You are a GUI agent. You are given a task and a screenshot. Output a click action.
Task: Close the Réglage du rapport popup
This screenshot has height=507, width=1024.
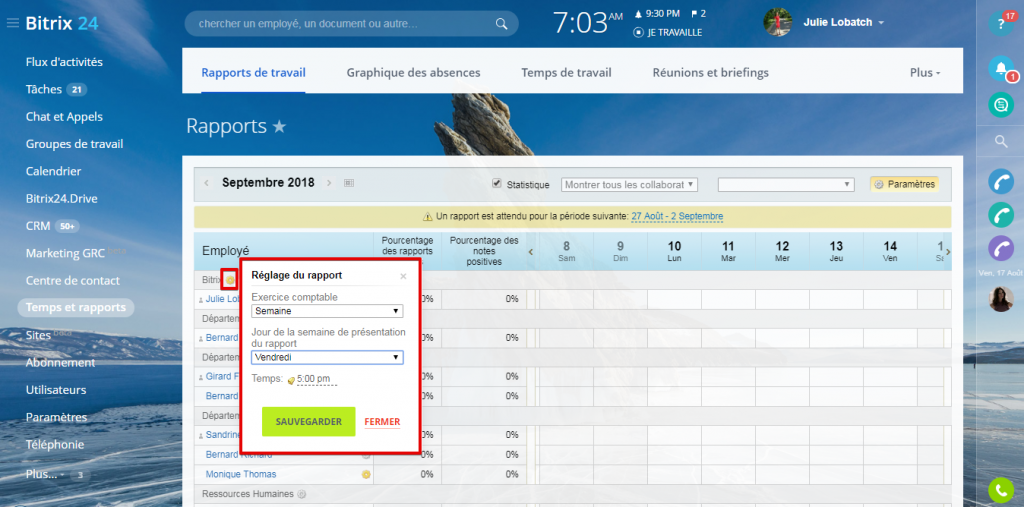click(403, 276)
